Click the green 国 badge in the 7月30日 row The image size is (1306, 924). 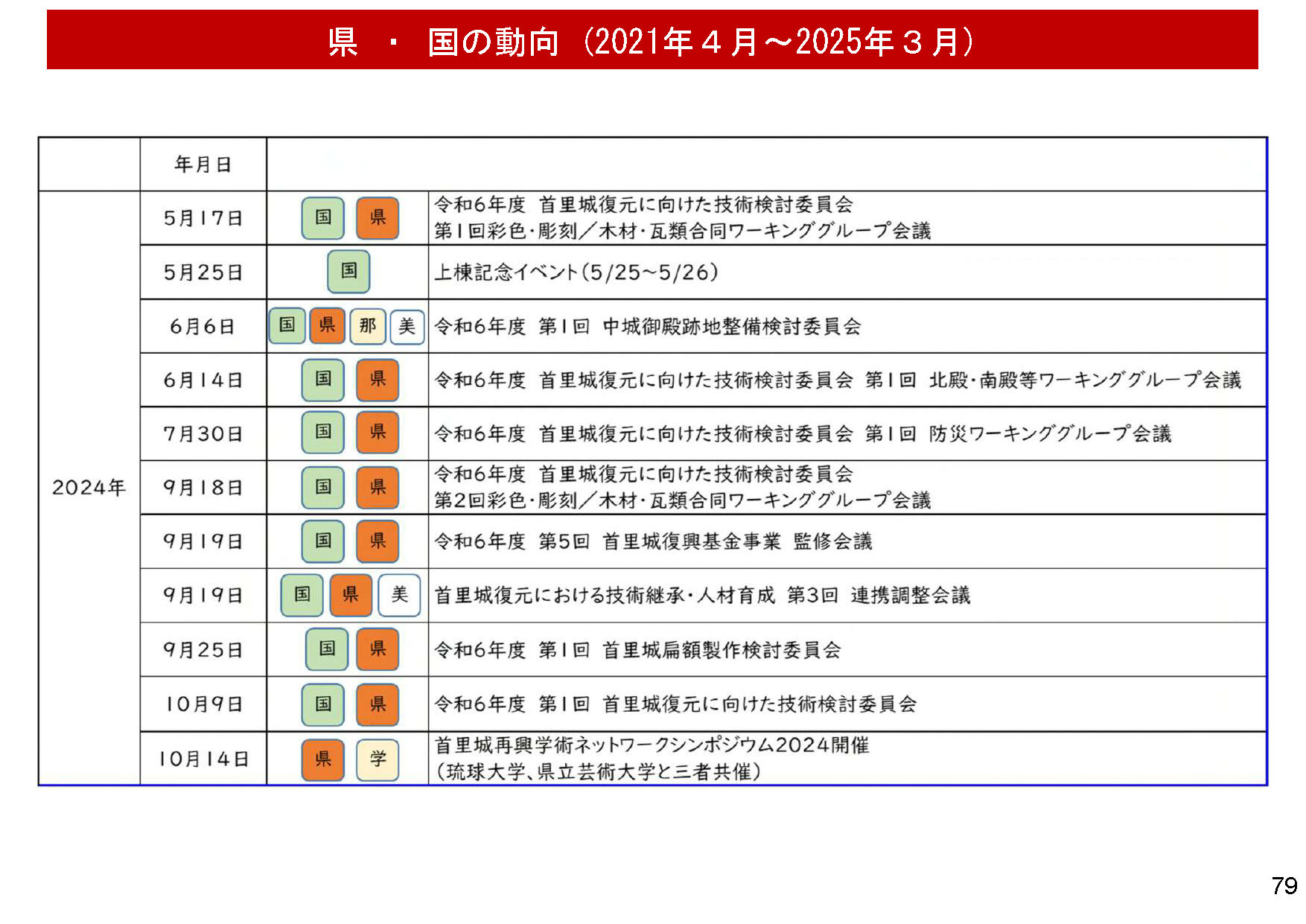[322, 433]
